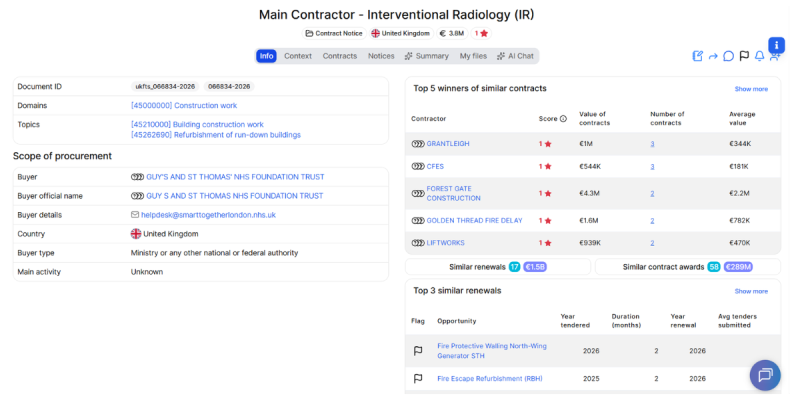This screenshot has width=800, height=400.
Task: Click company icon beside GOLDEN THREAD FIRE DELAY
Action: point(418,220)
